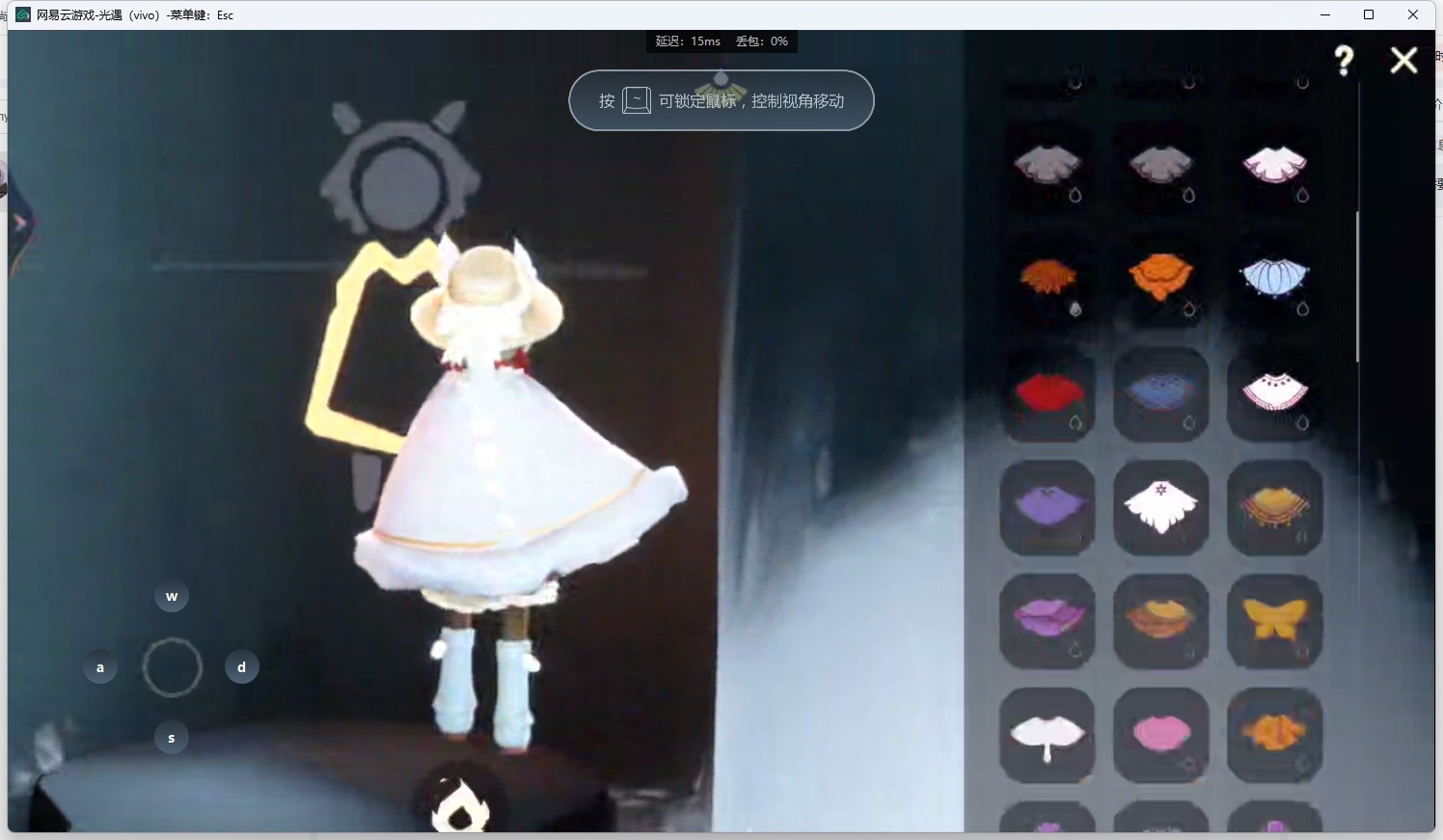
Task: Select the orange striped fringe cape
Action: [1274, 507]
